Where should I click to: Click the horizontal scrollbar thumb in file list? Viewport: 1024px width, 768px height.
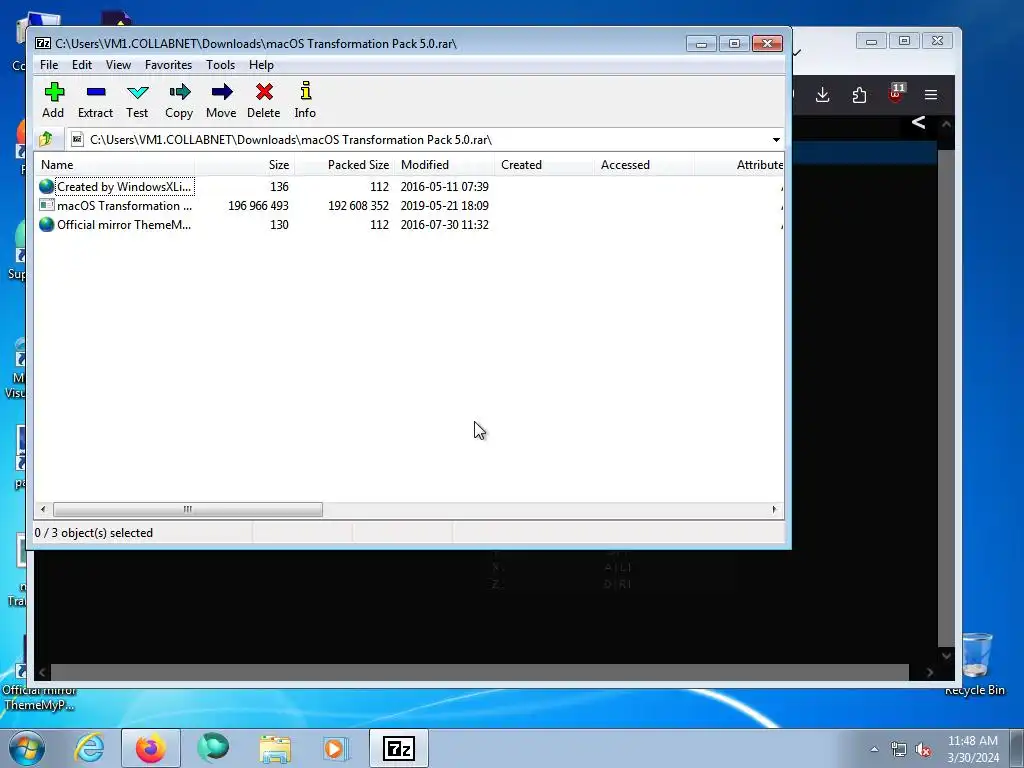tap(188, 509)
